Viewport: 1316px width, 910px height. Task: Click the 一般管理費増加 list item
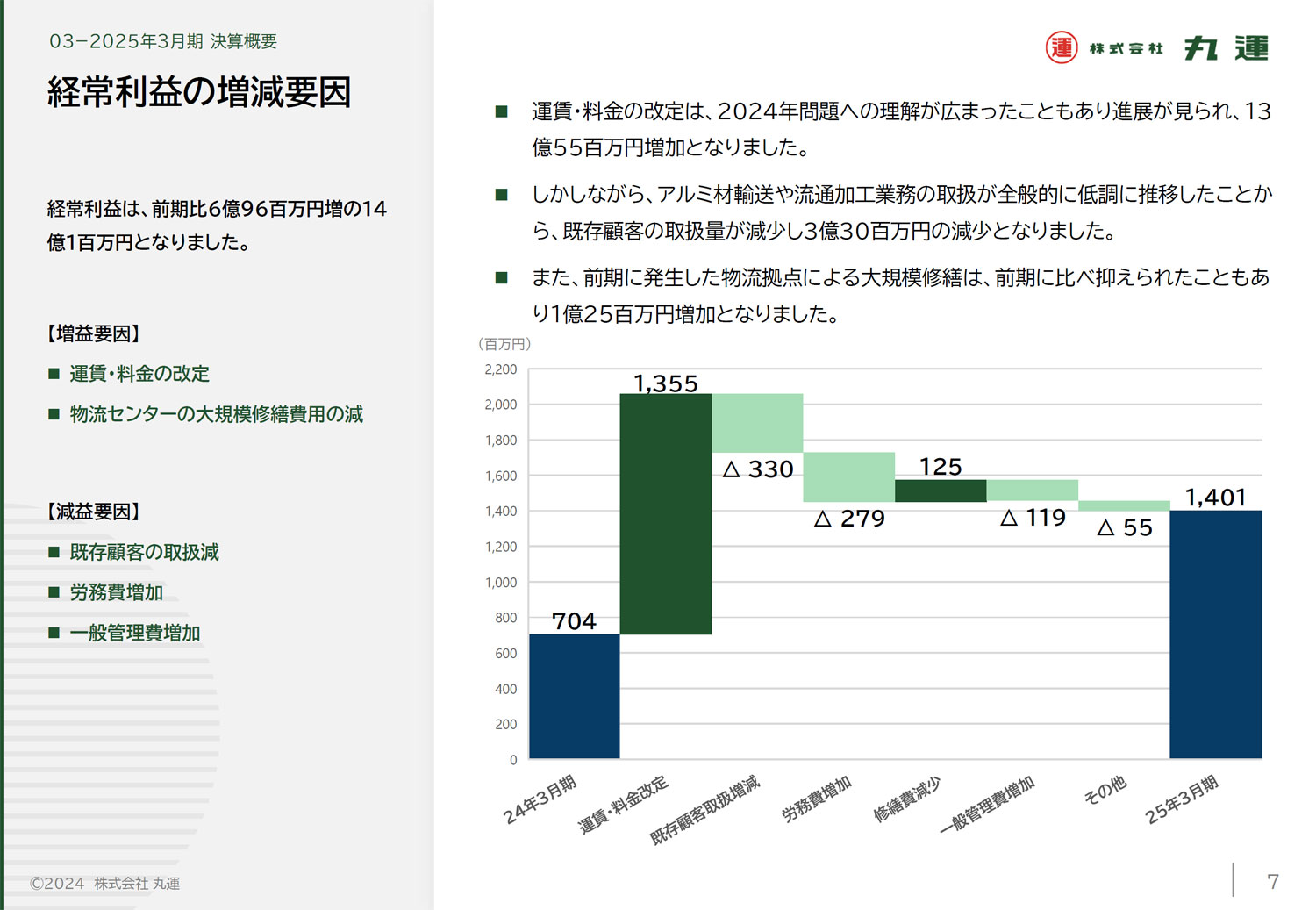(125, 633)
